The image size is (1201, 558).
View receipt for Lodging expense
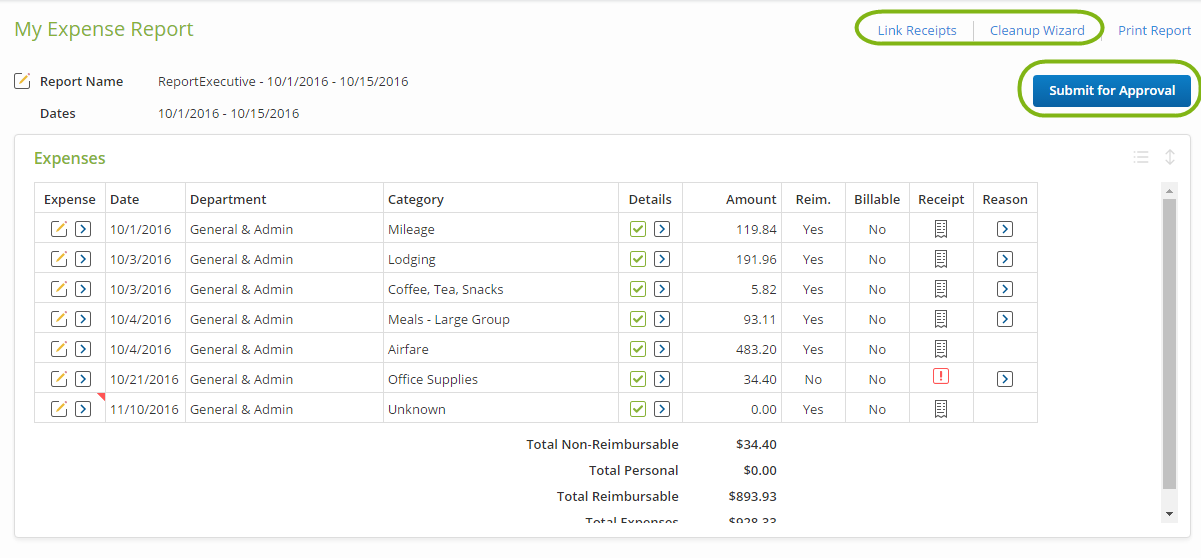(x=941, y=259)
